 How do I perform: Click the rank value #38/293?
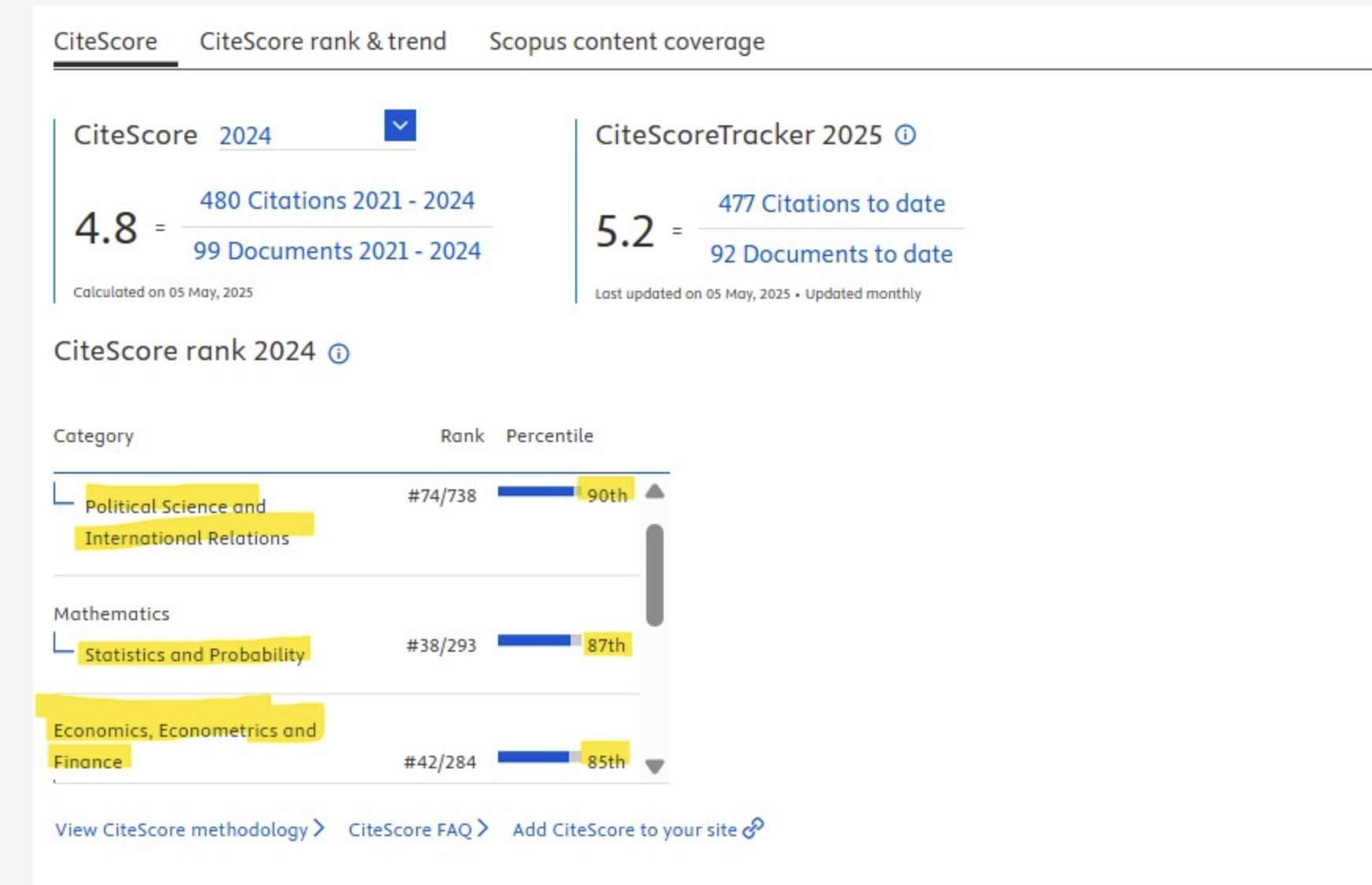click(441, 645)
